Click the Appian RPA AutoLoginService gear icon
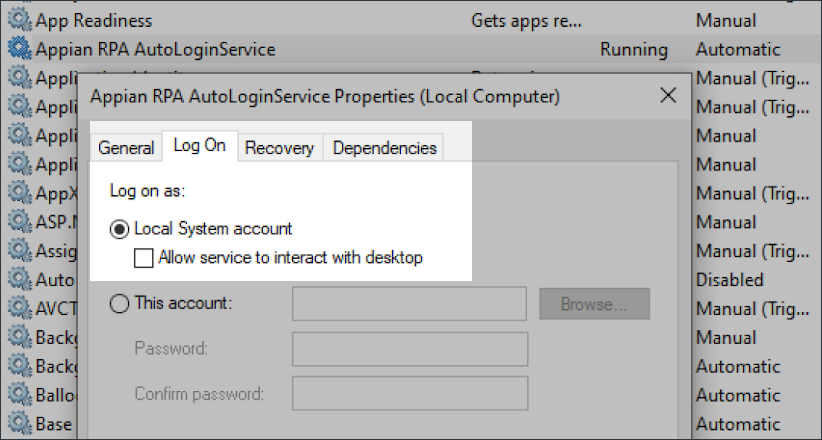Viewport: 822px width, 440px height. click(20, 49)
